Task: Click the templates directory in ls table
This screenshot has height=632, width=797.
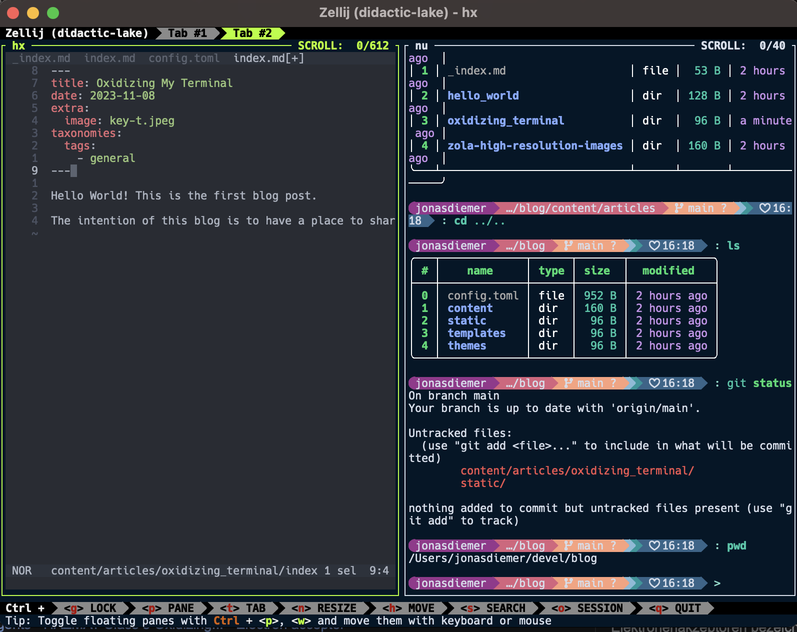Action: (x=476, y=333)
